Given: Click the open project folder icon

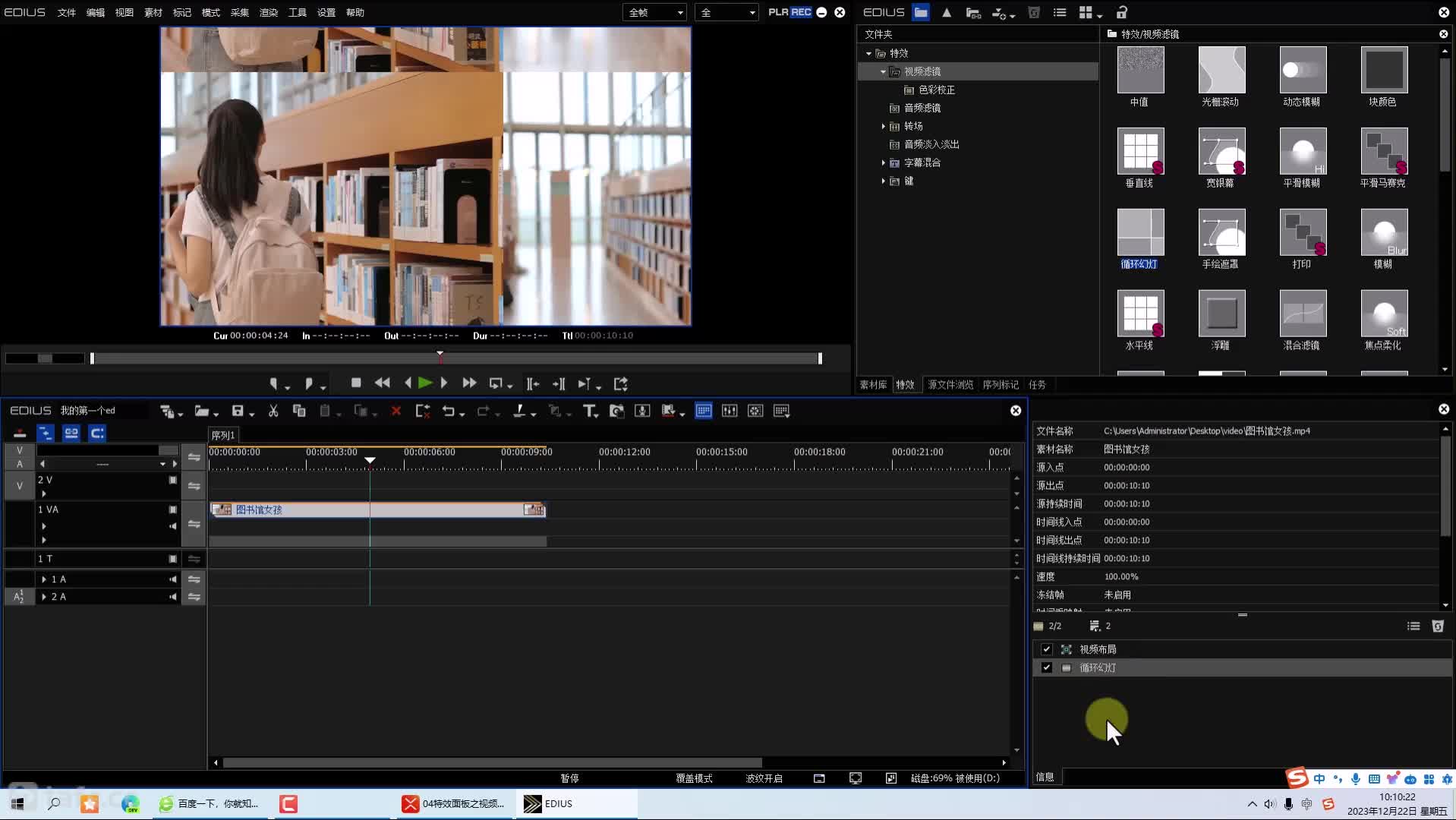Looking at the screenshot, I should (202, 411).
